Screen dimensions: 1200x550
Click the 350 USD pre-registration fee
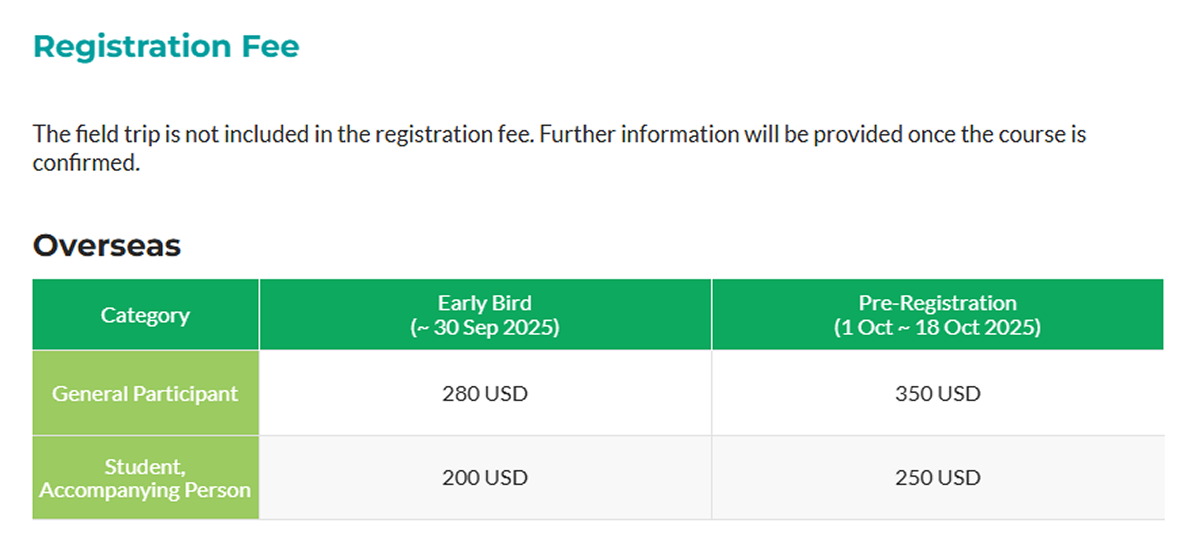point(938,394)
